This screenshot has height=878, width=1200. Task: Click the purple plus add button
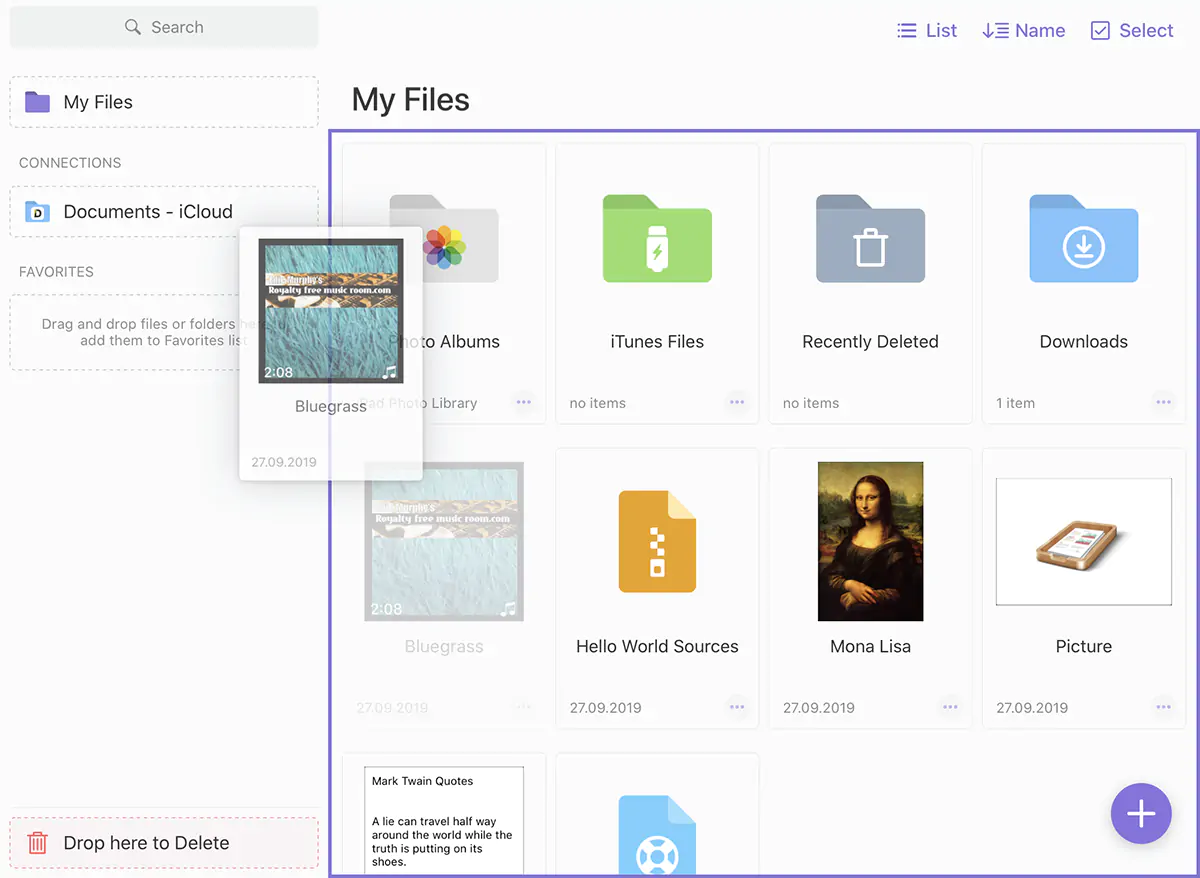click(1141, 814)
